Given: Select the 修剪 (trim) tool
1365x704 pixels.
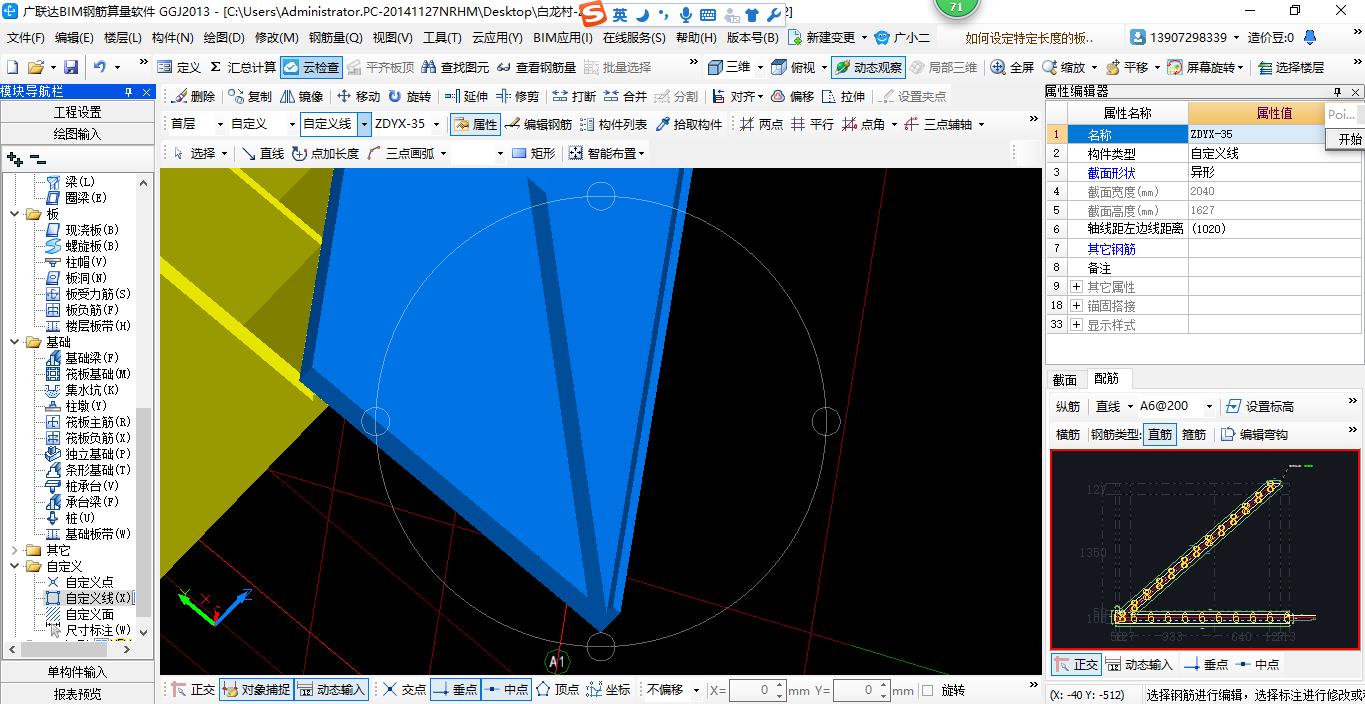Looking at the screenshot, I should point(518,97).
